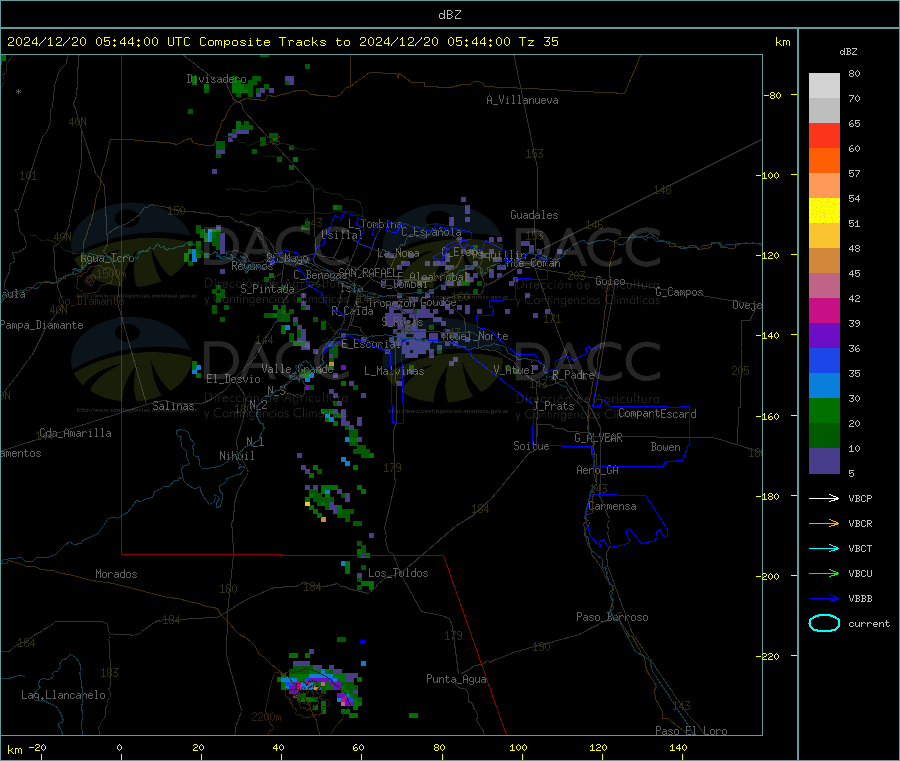Click the Pampa_Diamante map label

42,325
